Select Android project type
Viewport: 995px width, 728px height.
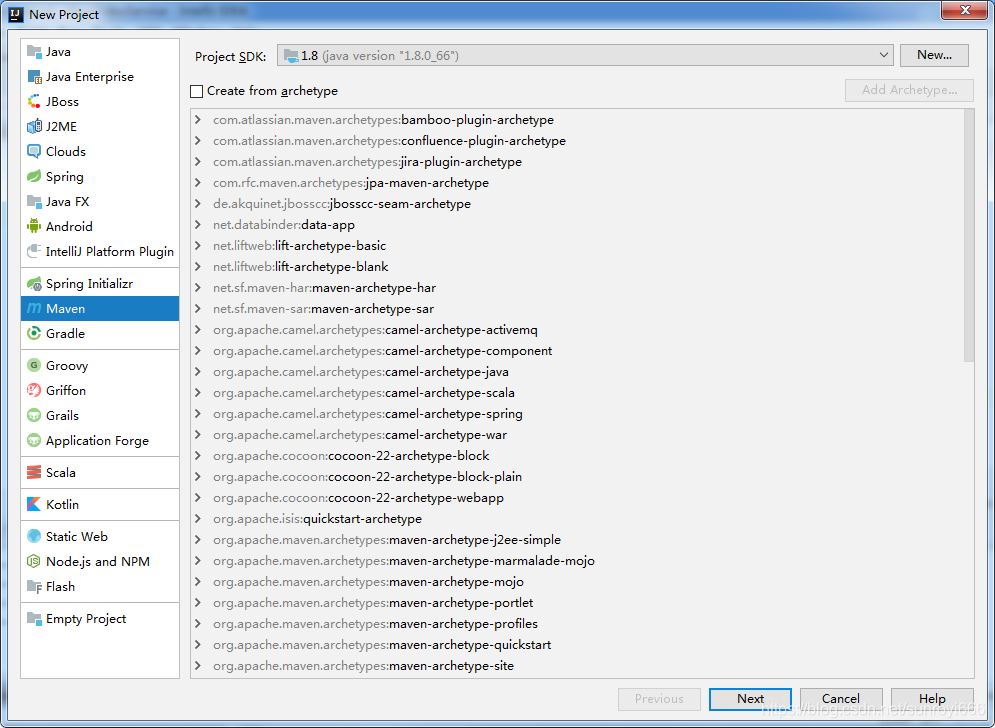(100, 227)
